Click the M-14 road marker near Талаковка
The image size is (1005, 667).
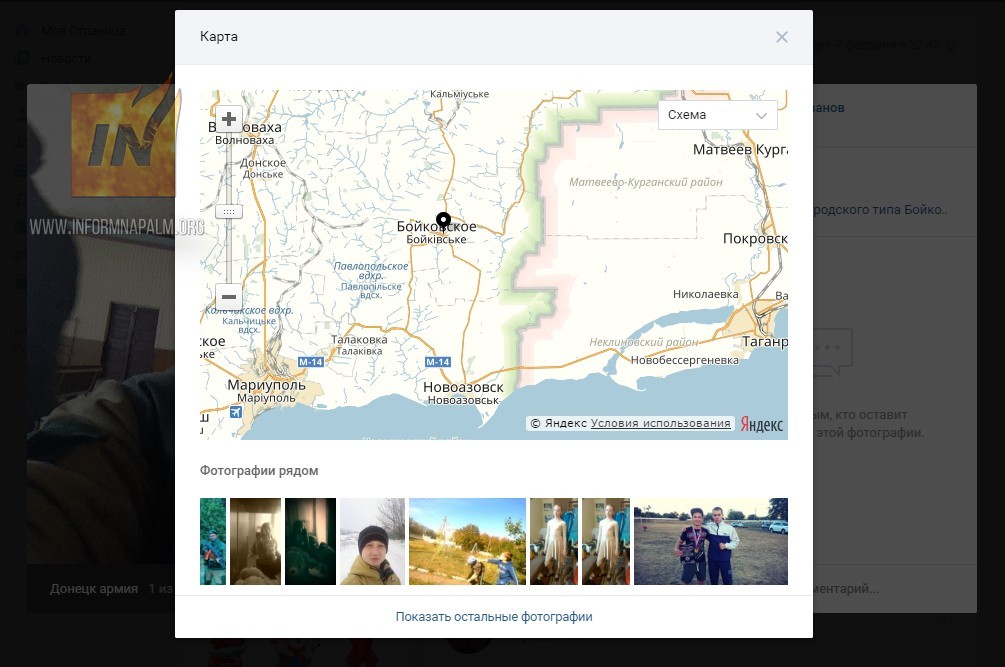click(311, 362)
